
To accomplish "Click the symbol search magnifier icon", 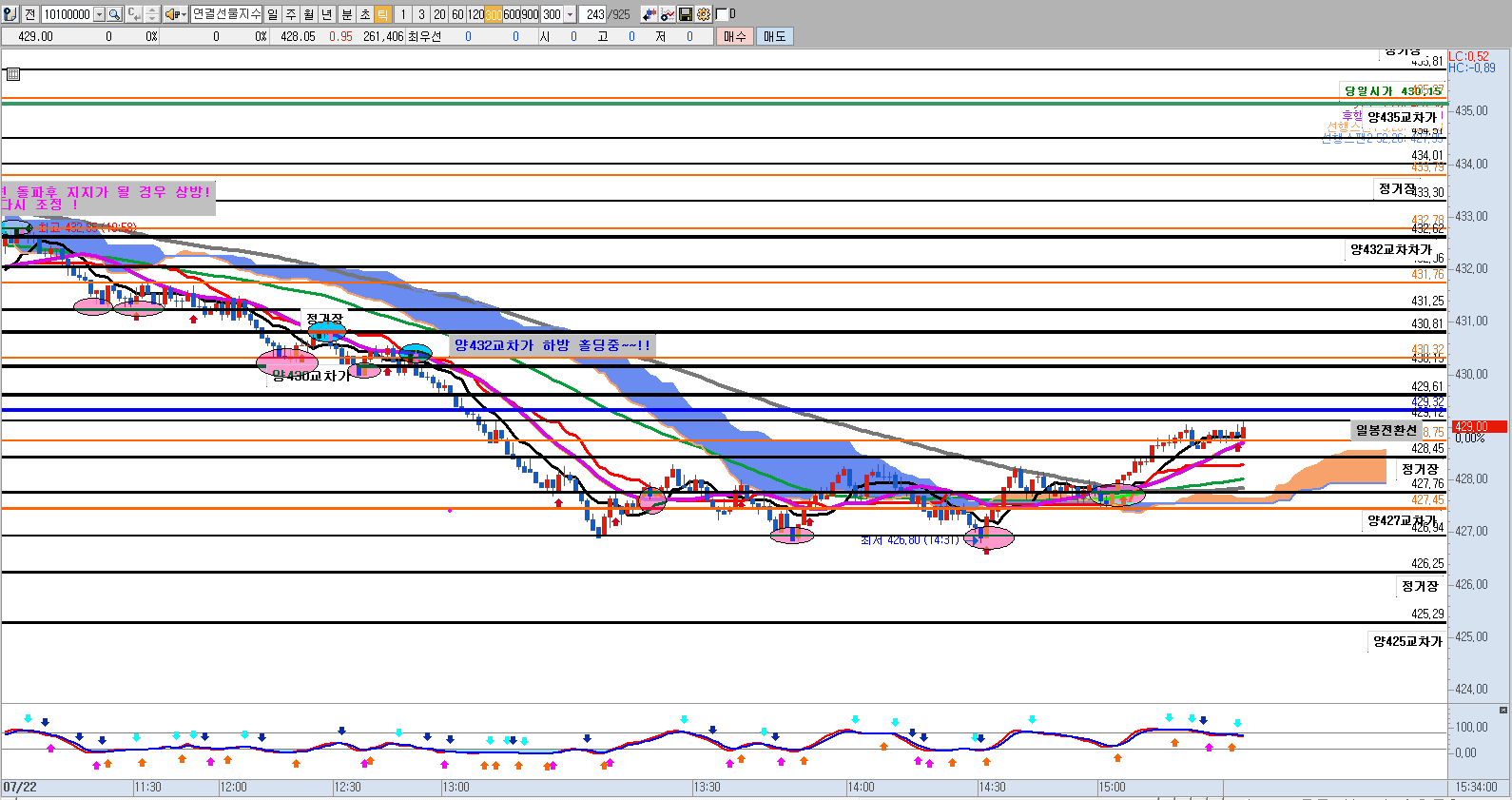I will (115, 14).
